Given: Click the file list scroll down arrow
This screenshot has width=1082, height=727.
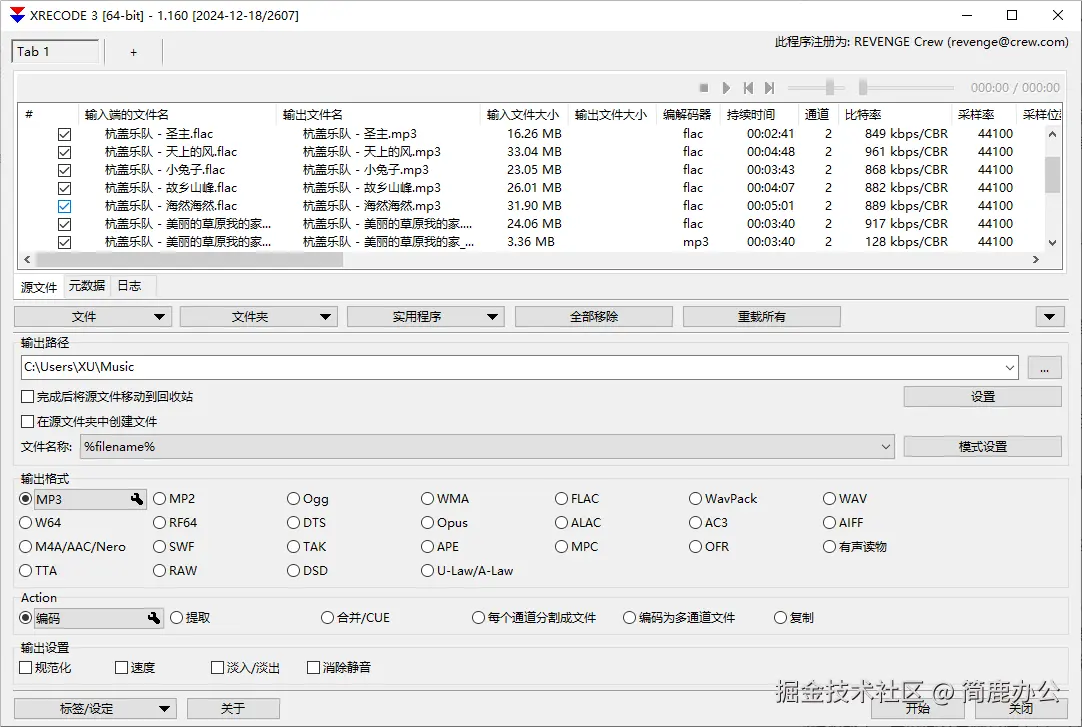Looking at the screenshot, I should (1052, 242).
